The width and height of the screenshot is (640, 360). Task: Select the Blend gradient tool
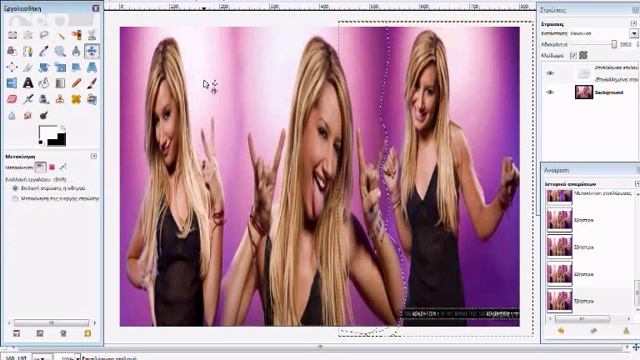tap(60, 83)
